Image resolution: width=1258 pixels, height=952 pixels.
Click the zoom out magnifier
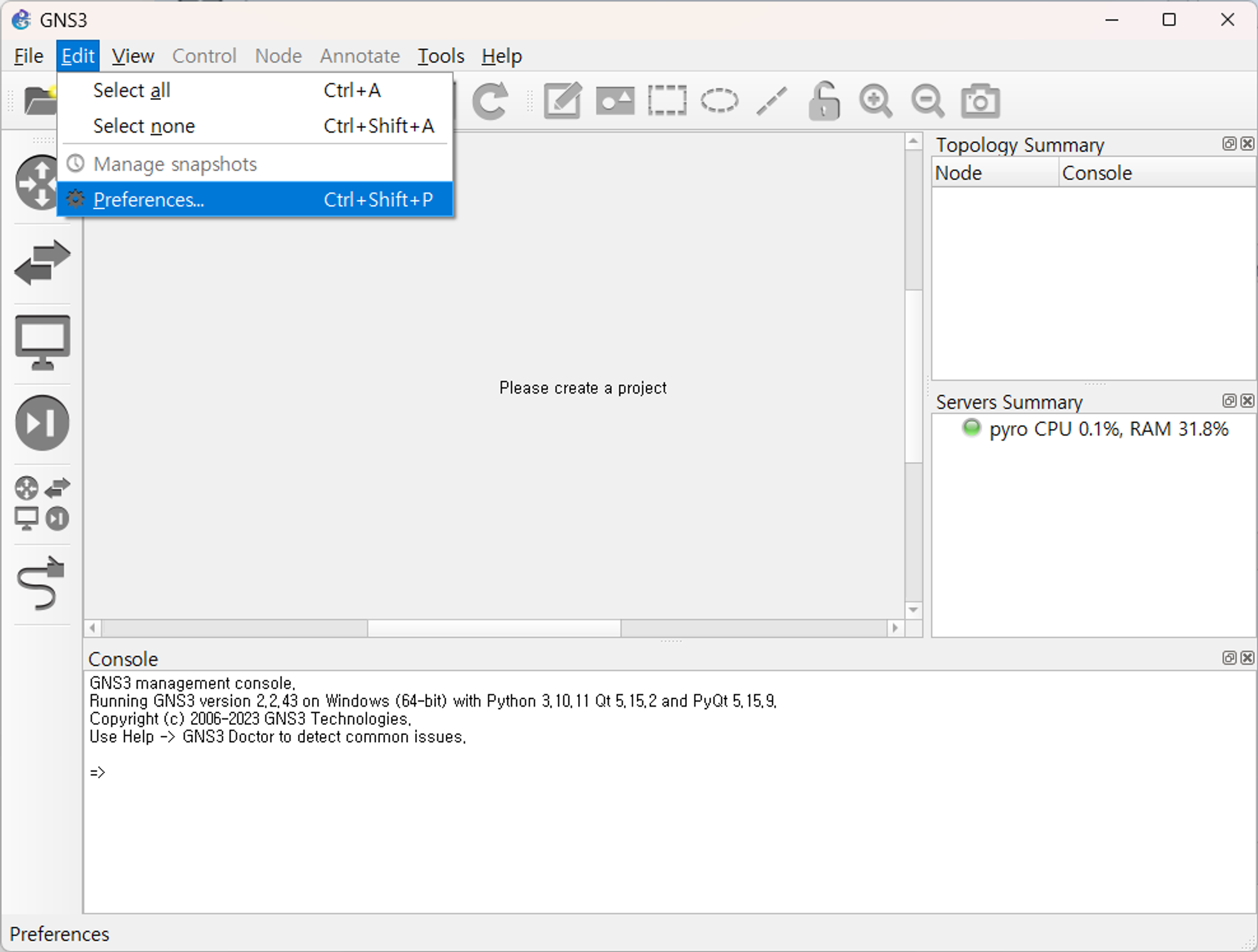point(928,101)
